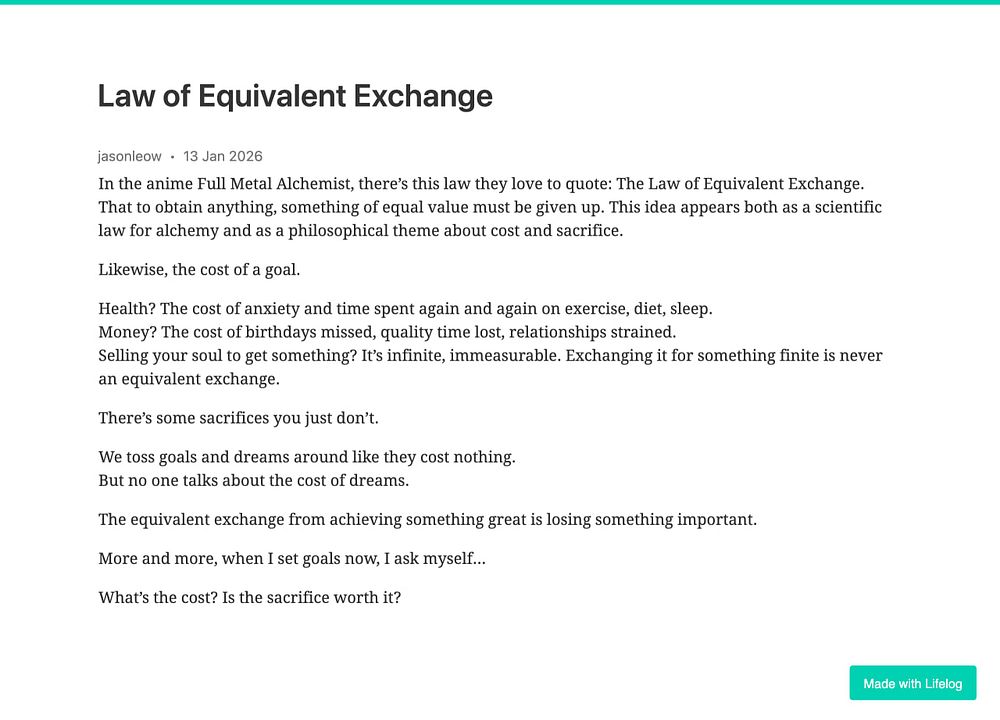Click the teal bar at page top
This screenshot has height=720, width=1000.
coord(500,2)
